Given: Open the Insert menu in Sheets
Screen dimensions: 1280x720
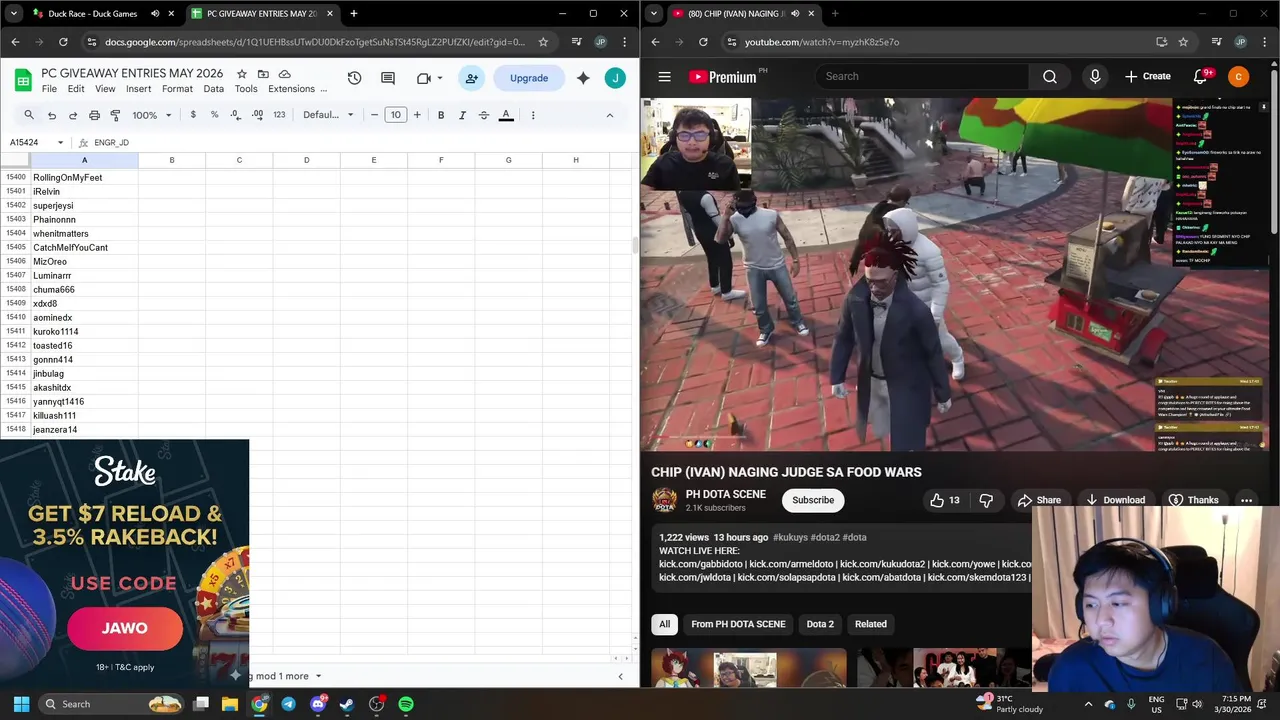Looking at the screenshot, I should [138, 89].
